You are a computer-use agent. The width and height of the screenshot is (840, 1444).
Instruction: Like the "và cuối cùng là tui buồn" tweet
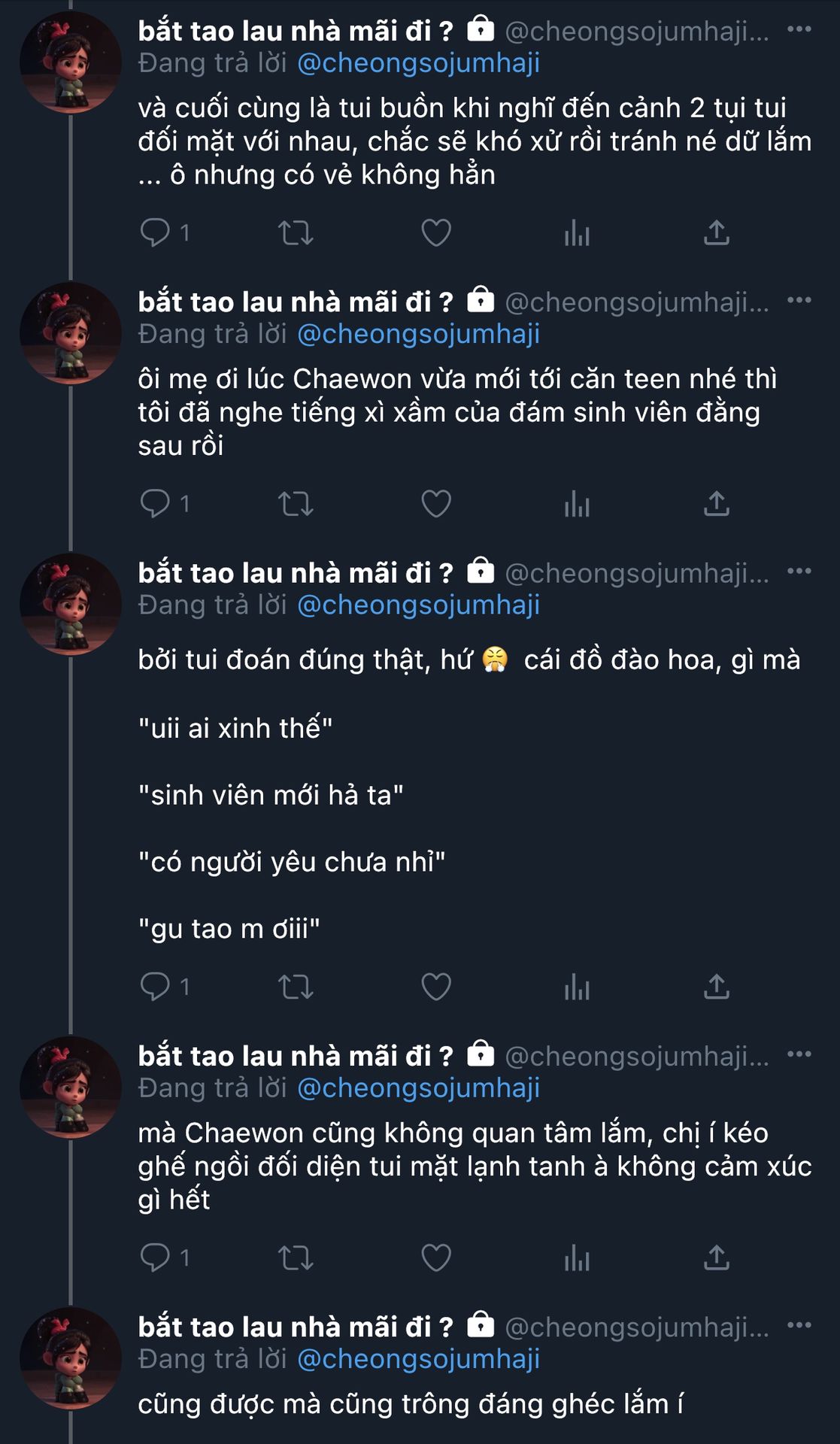pos(436,233)
